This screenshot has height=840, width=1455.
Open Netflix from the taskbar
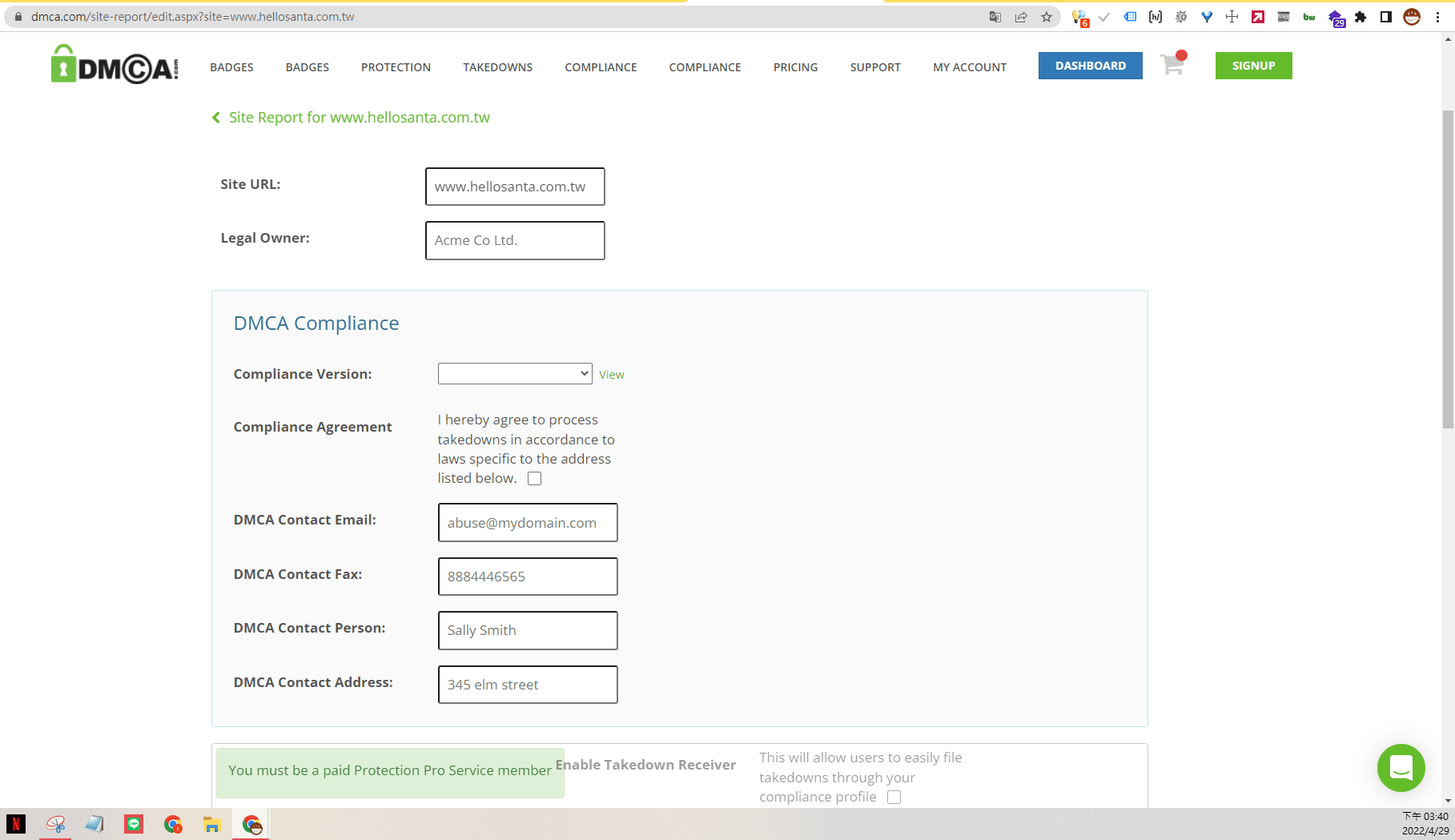pyautogui.click(x=16, y=824)
